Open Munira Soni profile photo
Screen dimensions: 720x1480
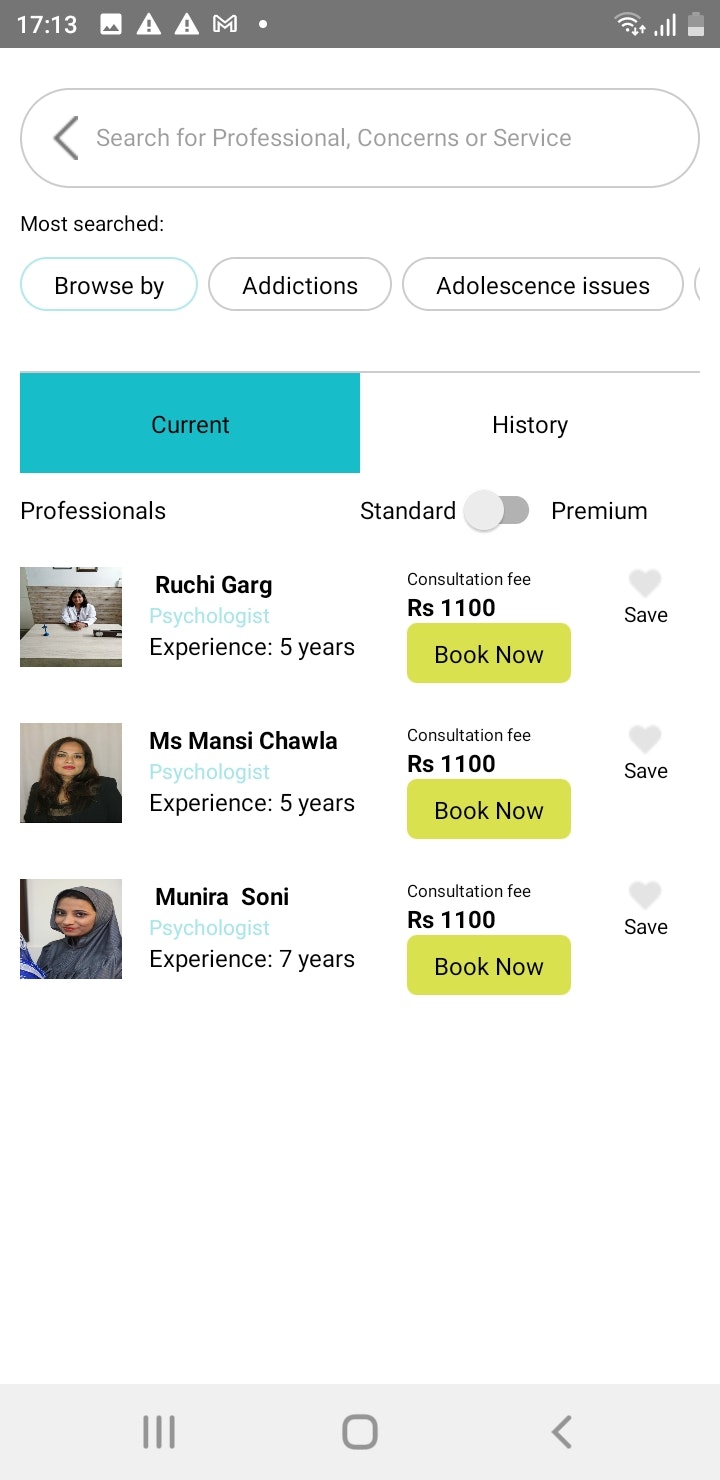[71, 929]
